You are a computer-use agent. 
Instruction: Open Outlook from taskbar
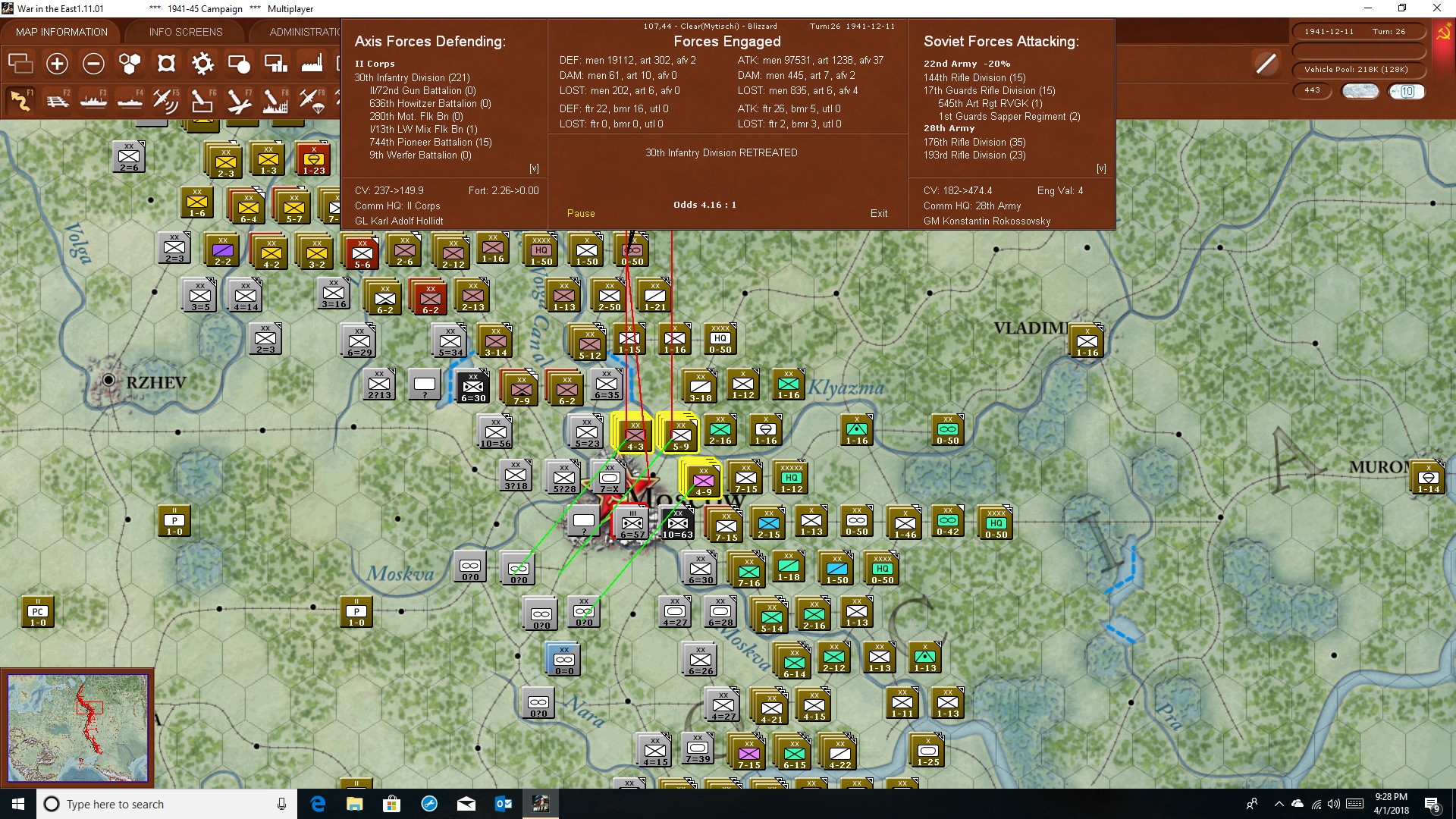503,804
